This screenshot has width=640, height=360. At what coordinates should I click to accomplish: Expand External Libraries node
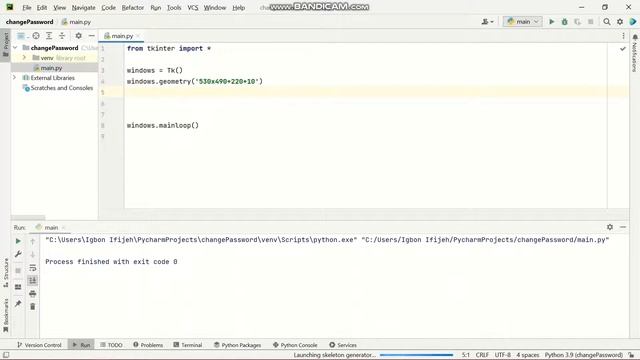click(15, 78)
